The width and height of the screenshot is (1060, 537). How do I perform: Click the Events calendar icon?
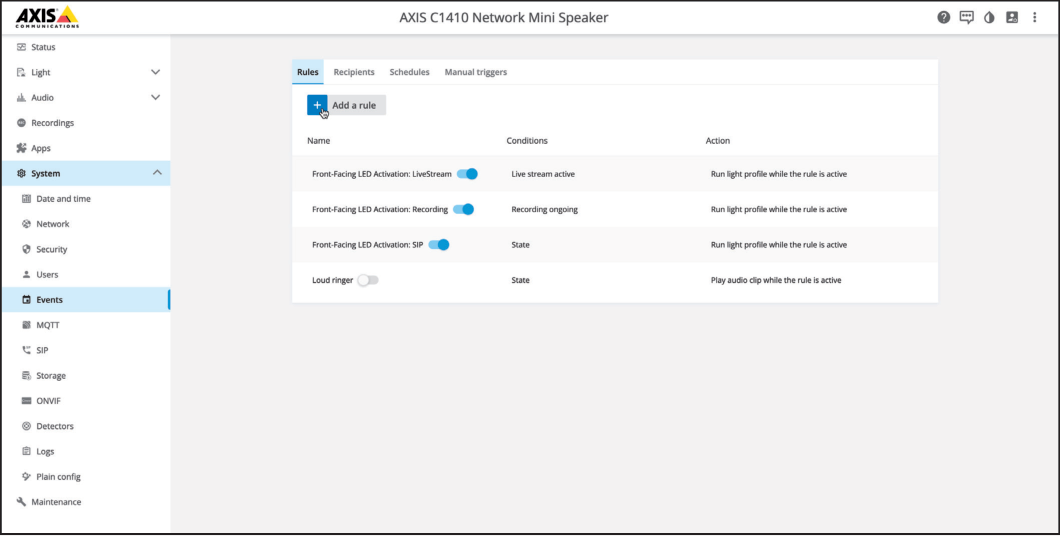click(26, 300)
